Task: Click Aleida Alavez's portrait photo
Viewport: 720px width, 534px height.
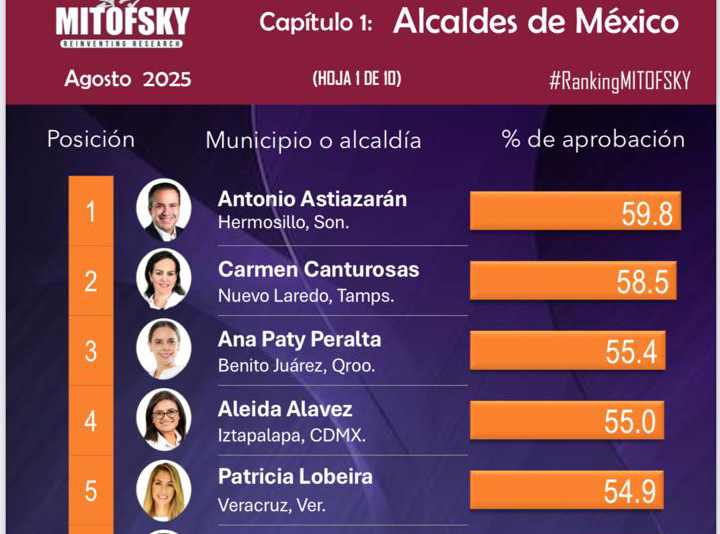Action: click(x=164, y=419)
